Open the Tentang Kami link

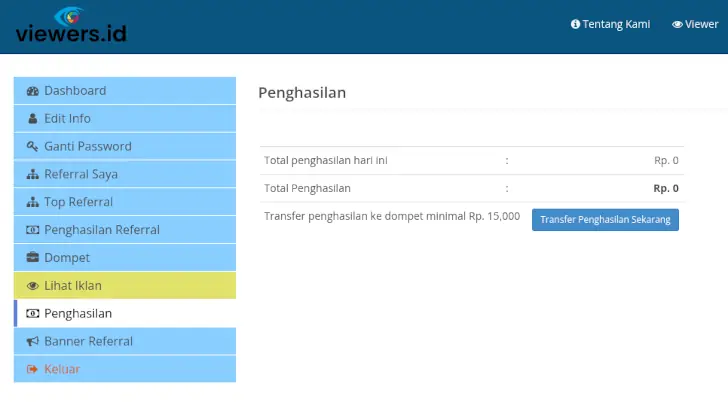(x=611, y=24)
